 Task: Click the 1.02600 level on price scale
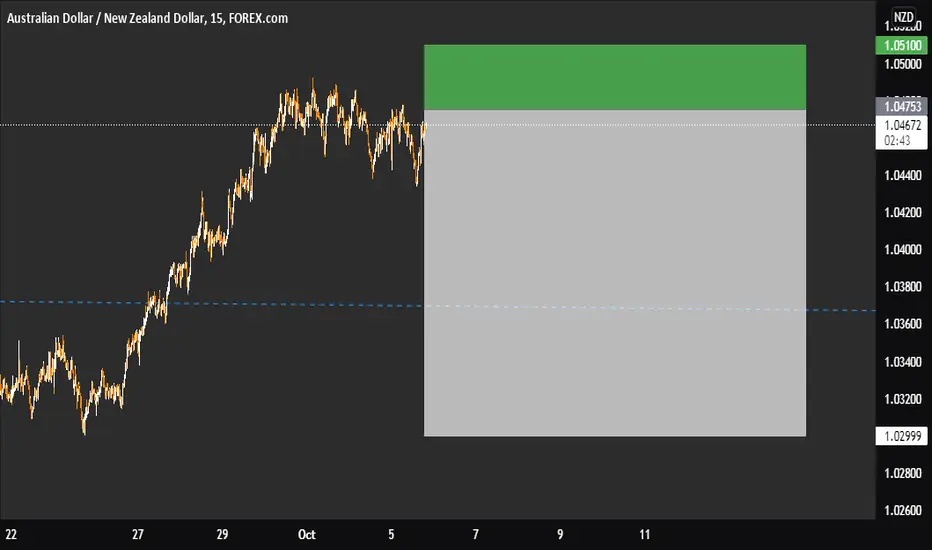tap(902, 511)
